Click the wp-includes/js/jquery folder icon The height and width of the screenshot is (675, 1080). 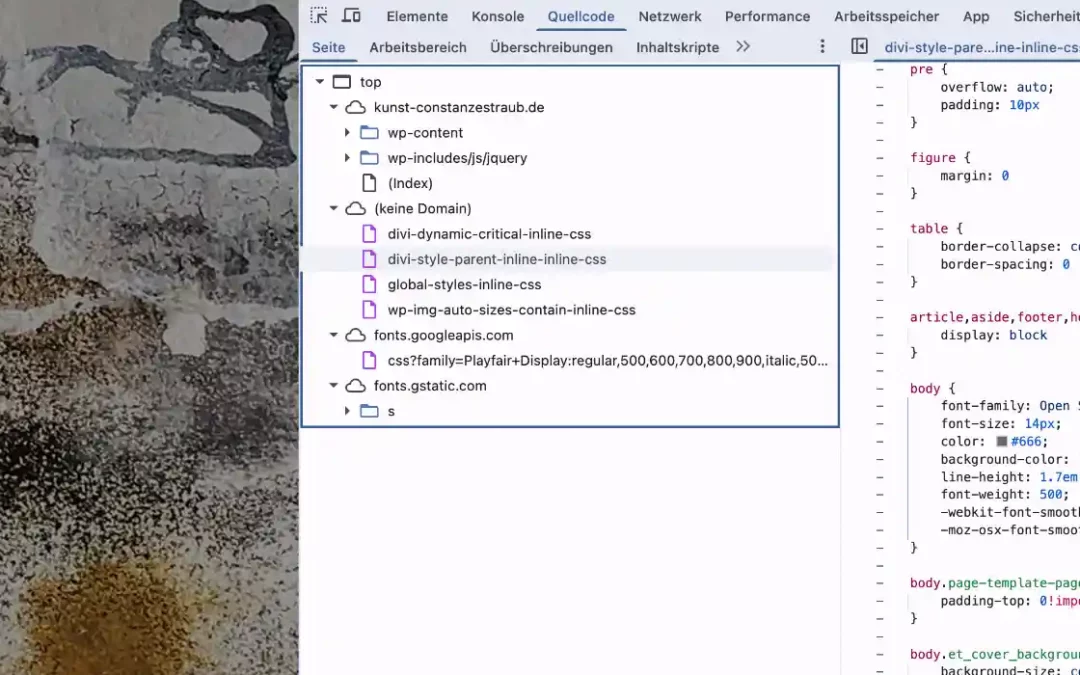pyautogui.click(x=370, y=158)
